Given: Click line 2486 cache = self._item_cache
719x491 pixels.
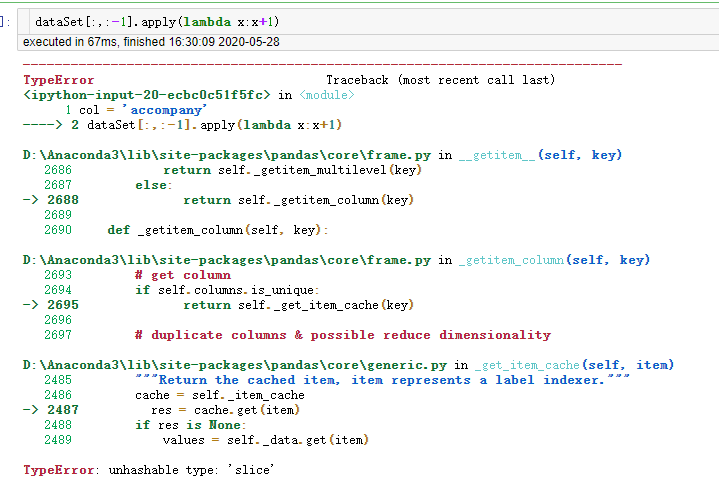Looking at the screenshot, I should point(174,395).
